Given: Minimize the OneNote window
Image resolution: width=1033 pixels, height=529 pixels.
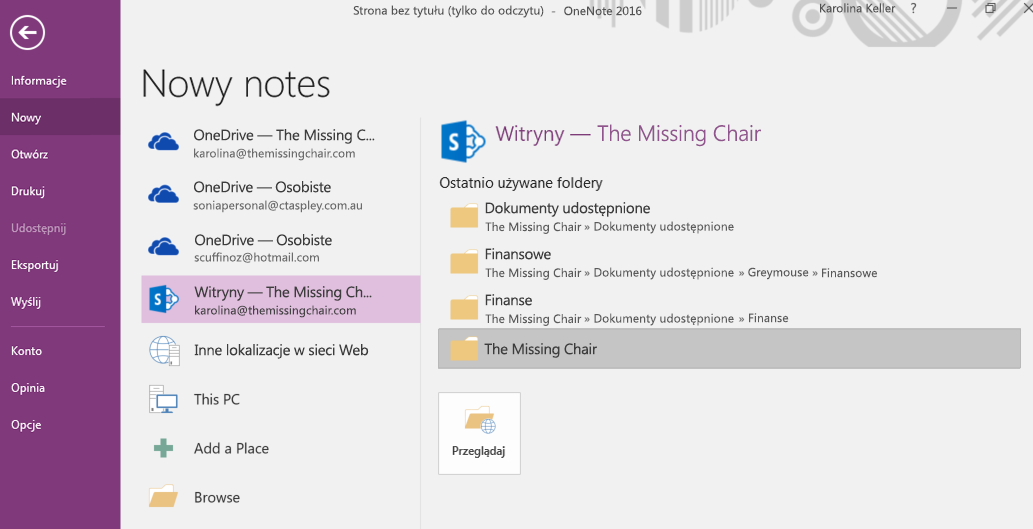Looking at the screenshot, I should coord(952,9).
